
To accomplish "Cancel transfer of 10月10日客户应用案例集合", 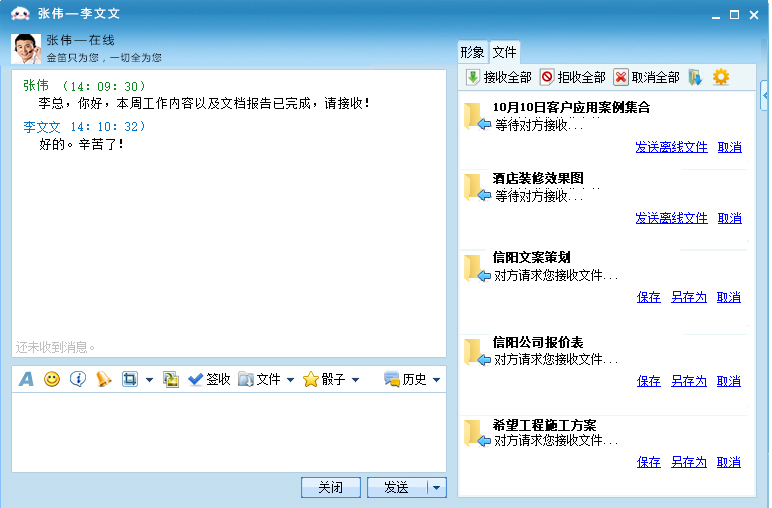I will pyautogui.click(x=730, y=147).
